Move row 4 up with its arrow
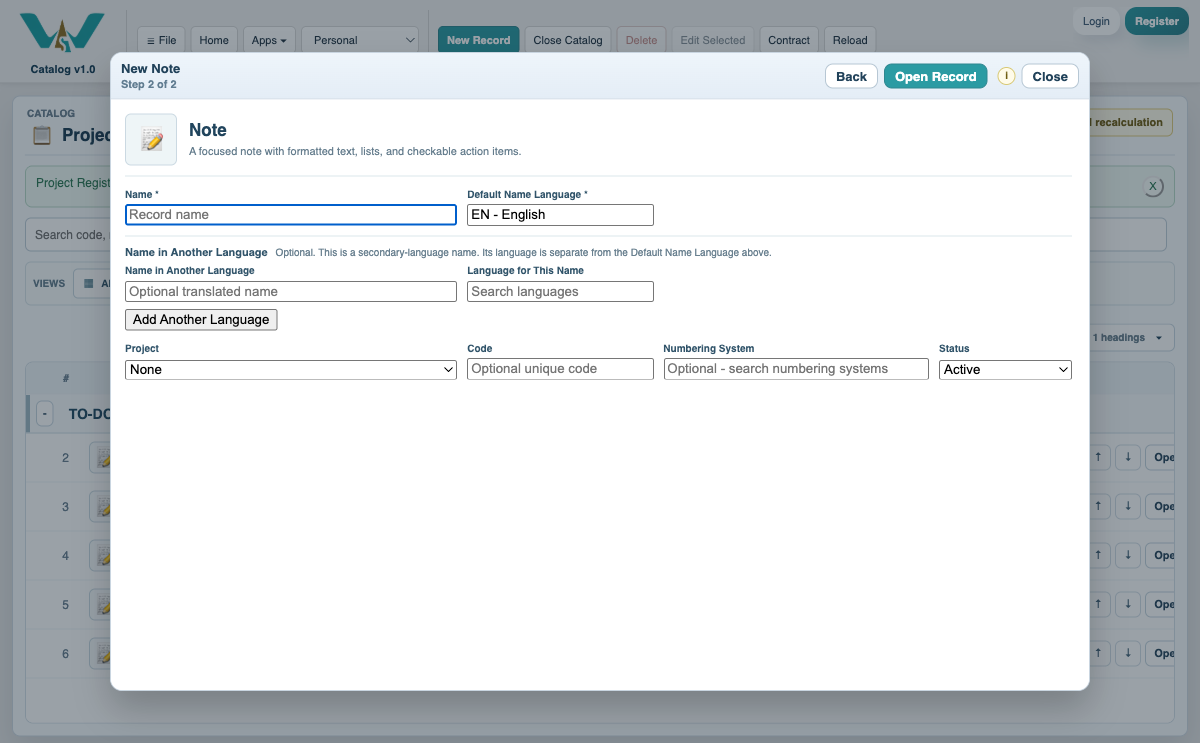The height and width of the screenshot is (743, 1200). (1098, 555)
